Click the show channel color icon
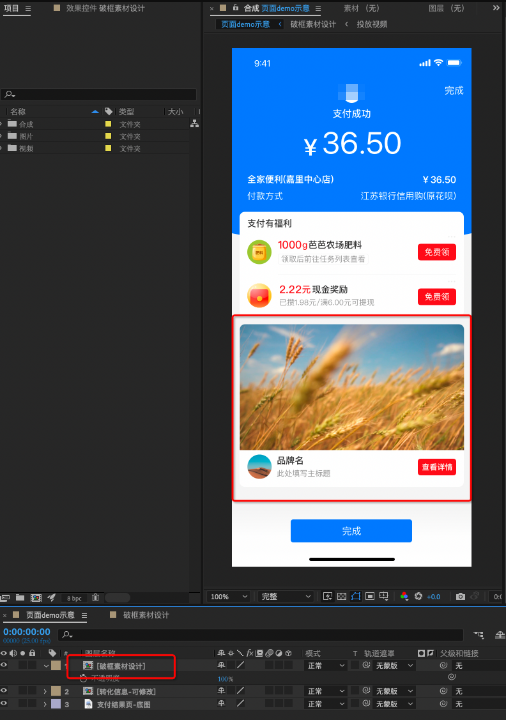Screen dimensions: 506x720 404,596
